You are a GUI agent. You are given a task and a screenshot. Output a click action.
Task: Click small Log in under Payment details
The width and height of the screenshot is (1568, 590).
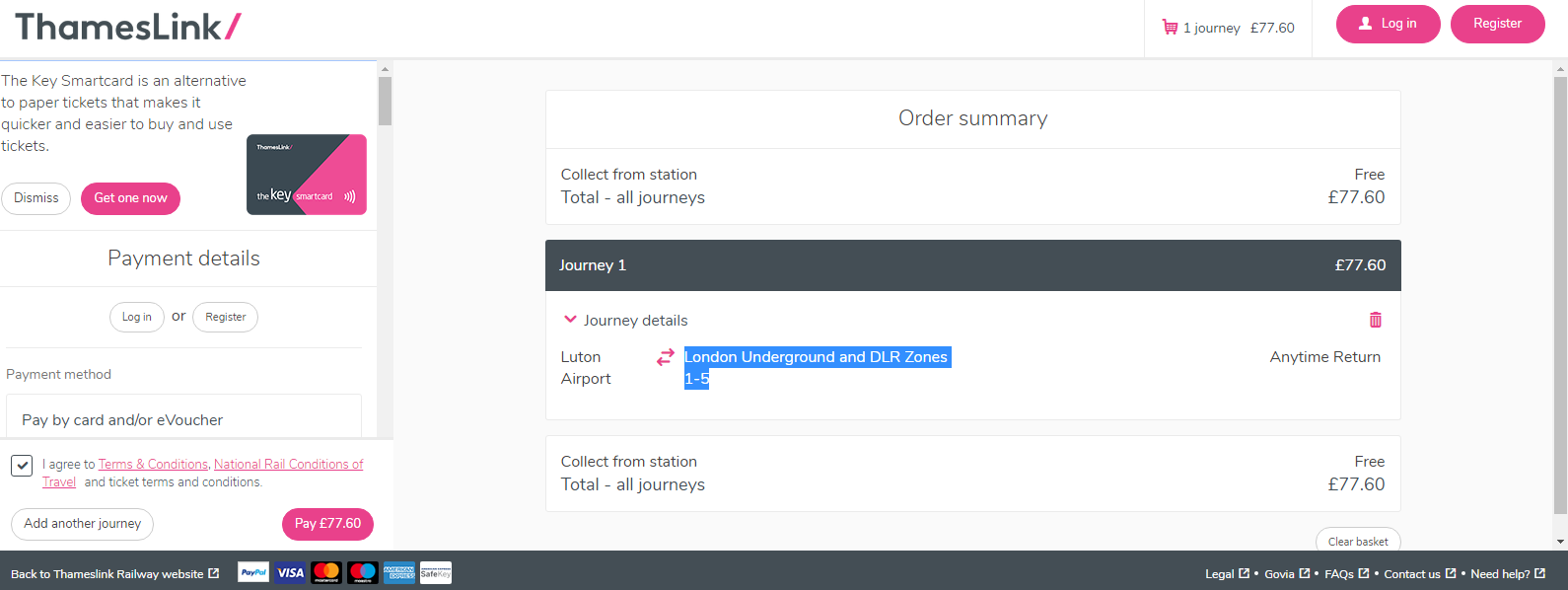(x=137, y=317)
